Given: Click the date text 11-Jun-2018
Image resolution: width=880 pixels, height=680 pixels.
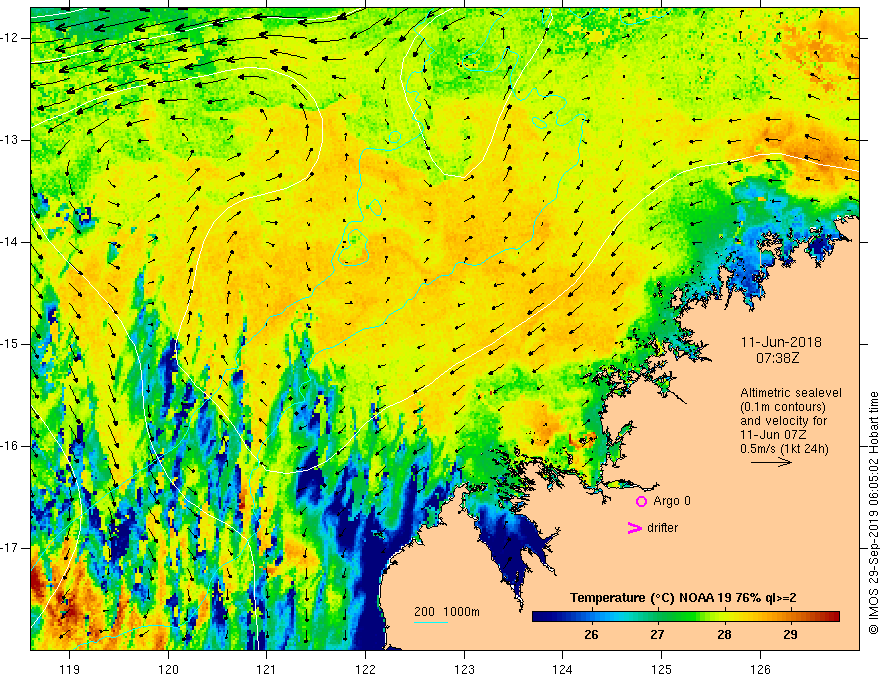Looking at the screenshot, I should pos(781,342).
